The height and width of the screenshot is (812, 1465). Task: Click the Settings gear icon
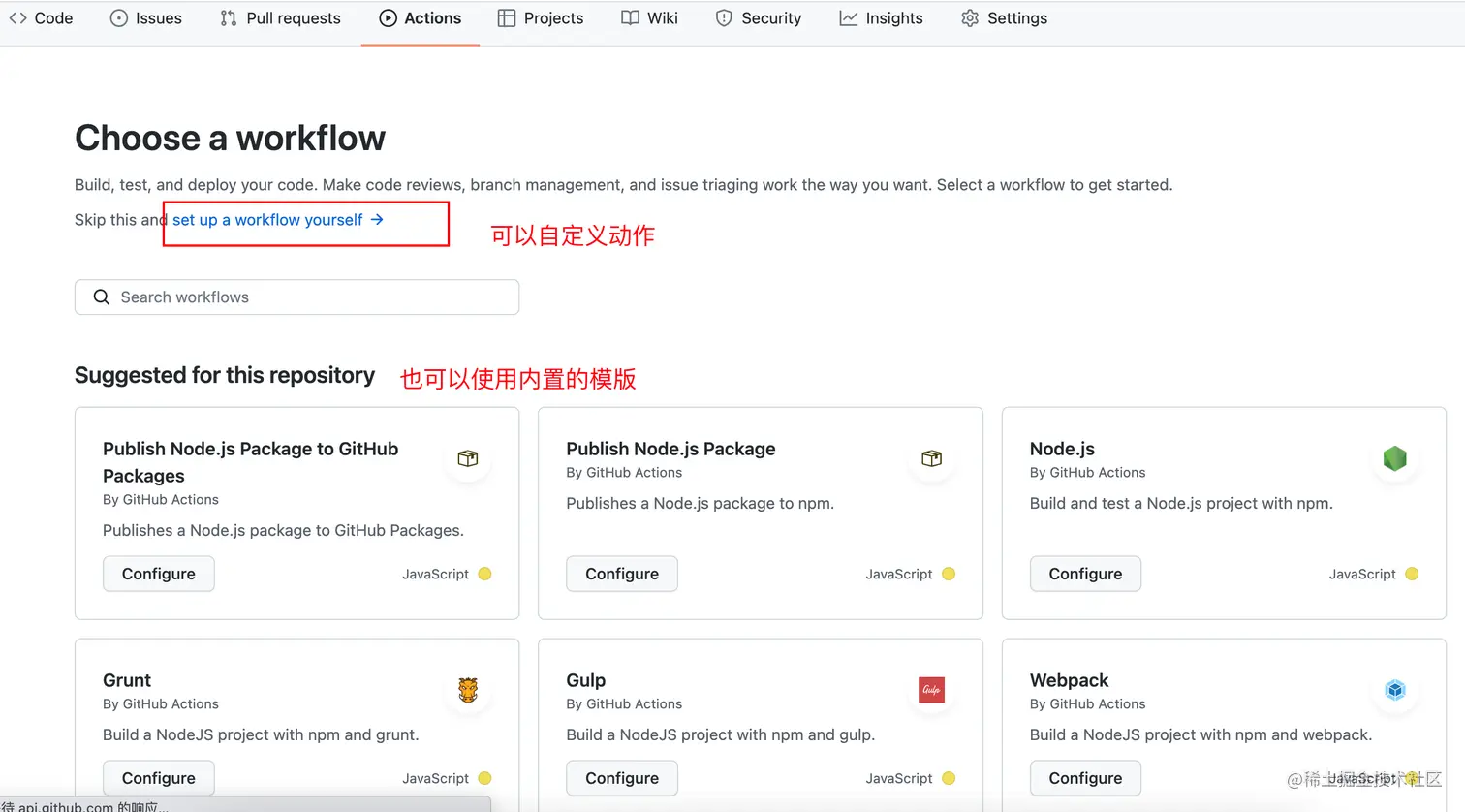[970, 18]
